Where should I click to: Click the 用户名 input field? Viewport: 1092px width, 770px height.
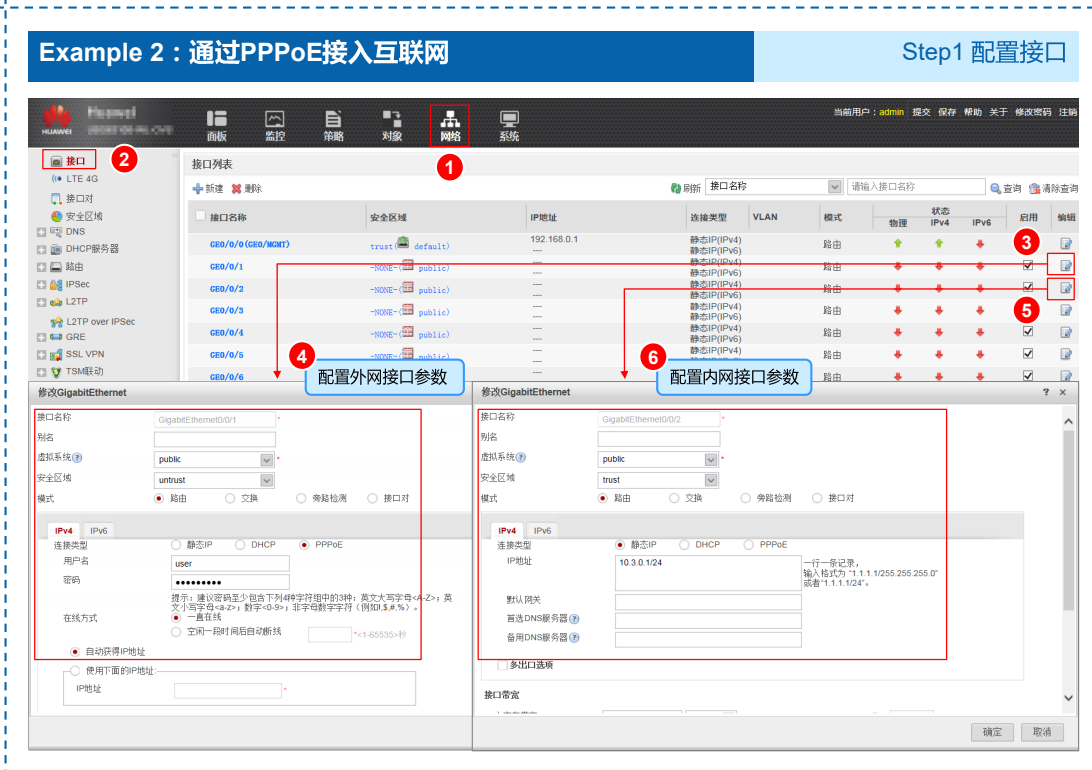[230, 563]
